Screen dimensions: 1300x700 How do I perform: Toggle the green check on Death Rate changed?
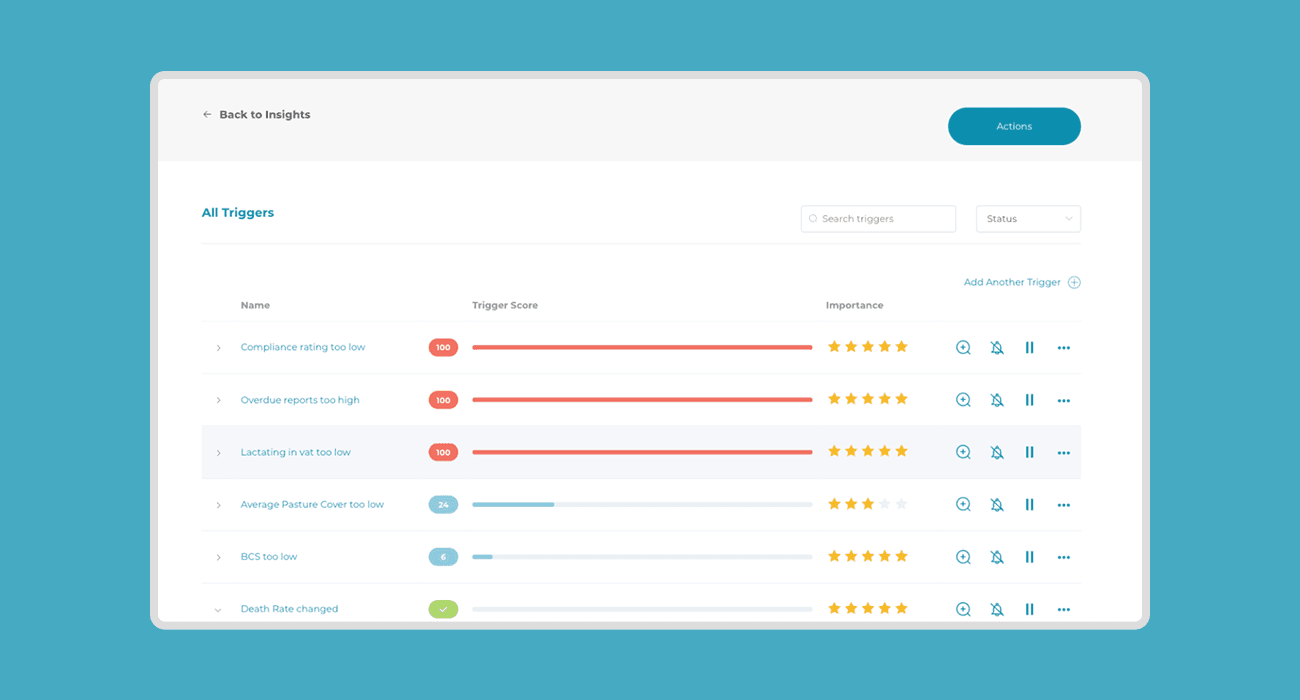[x=443, y=608]
